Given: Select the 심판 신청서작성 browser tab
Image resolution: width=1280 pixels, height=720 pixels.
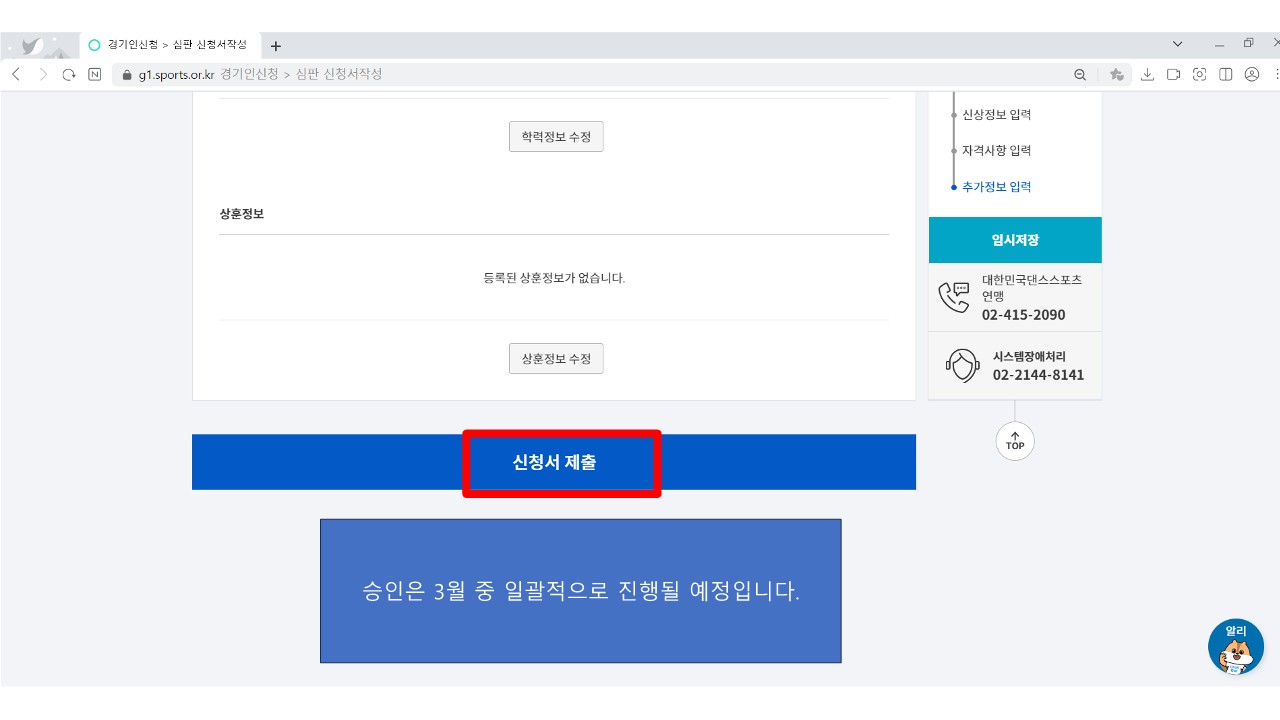Looking at the screenshot, I should (x=170, y=45).
